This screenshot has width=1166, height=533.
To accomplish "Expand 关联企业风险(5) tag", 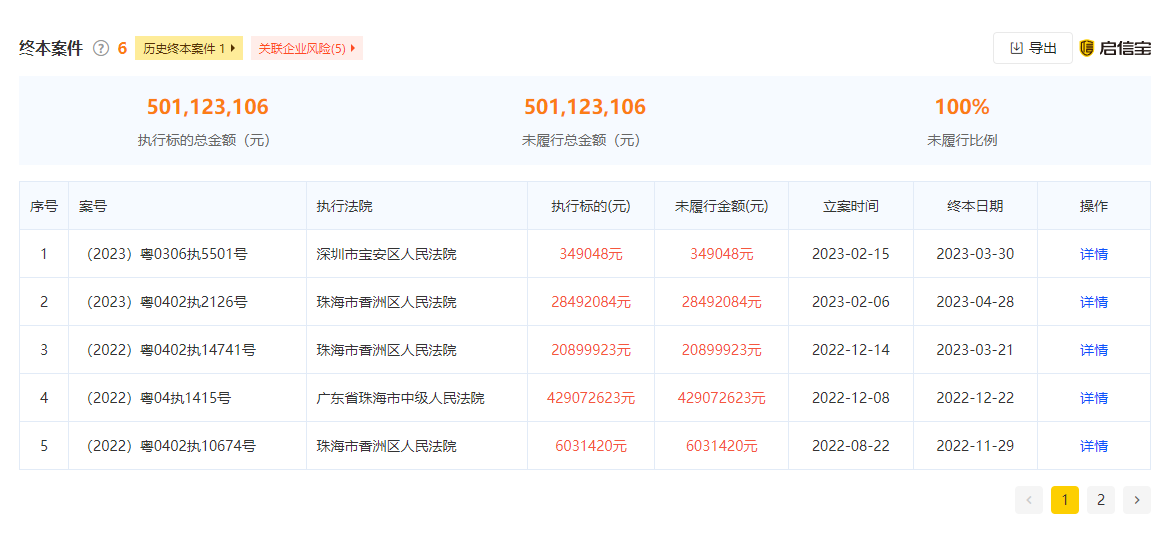I will point(306,48).
